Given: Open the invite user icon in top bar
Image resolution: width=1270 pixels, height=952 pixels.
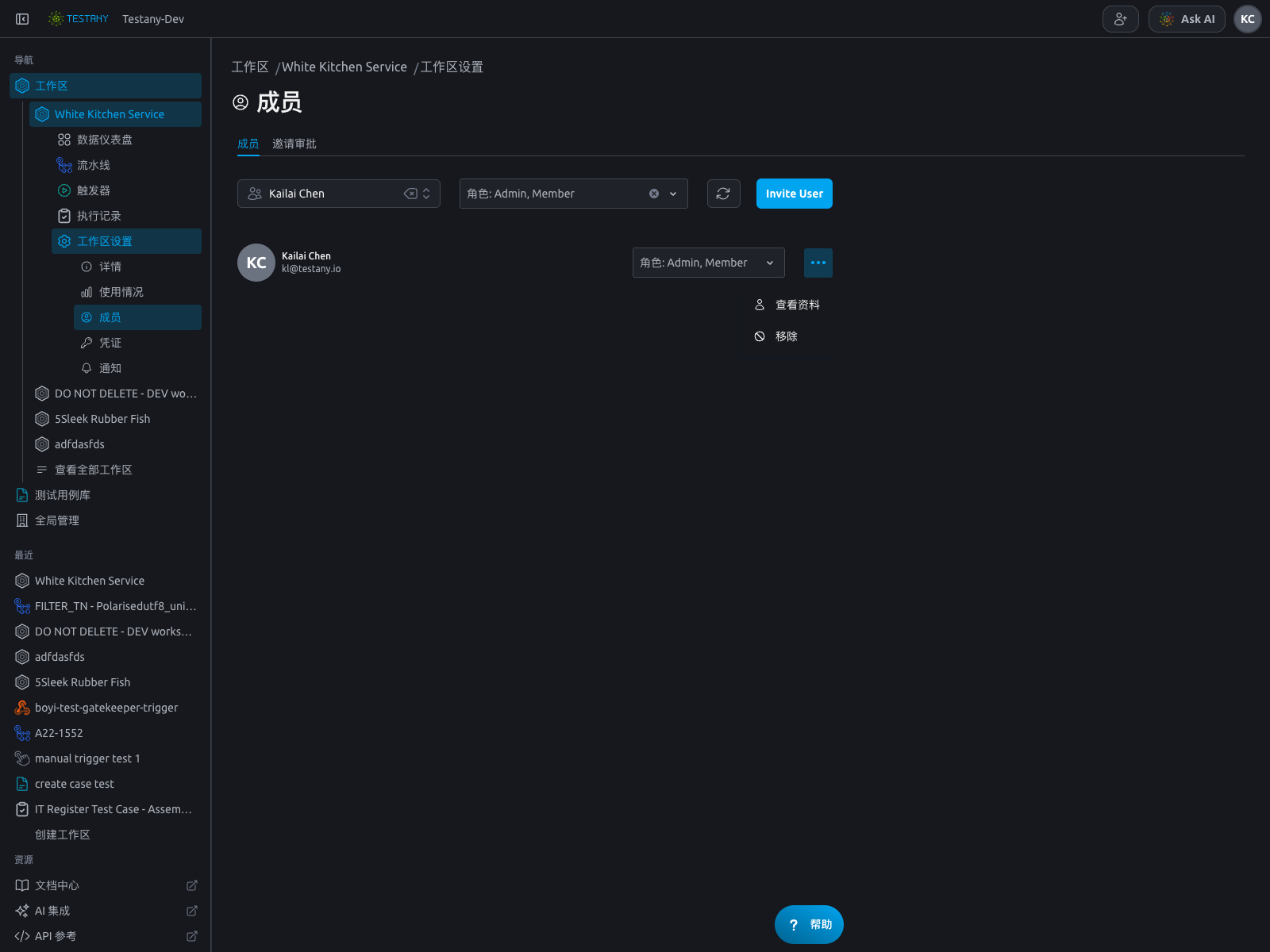Looking at the screenshot, I should coord(1120,19).
